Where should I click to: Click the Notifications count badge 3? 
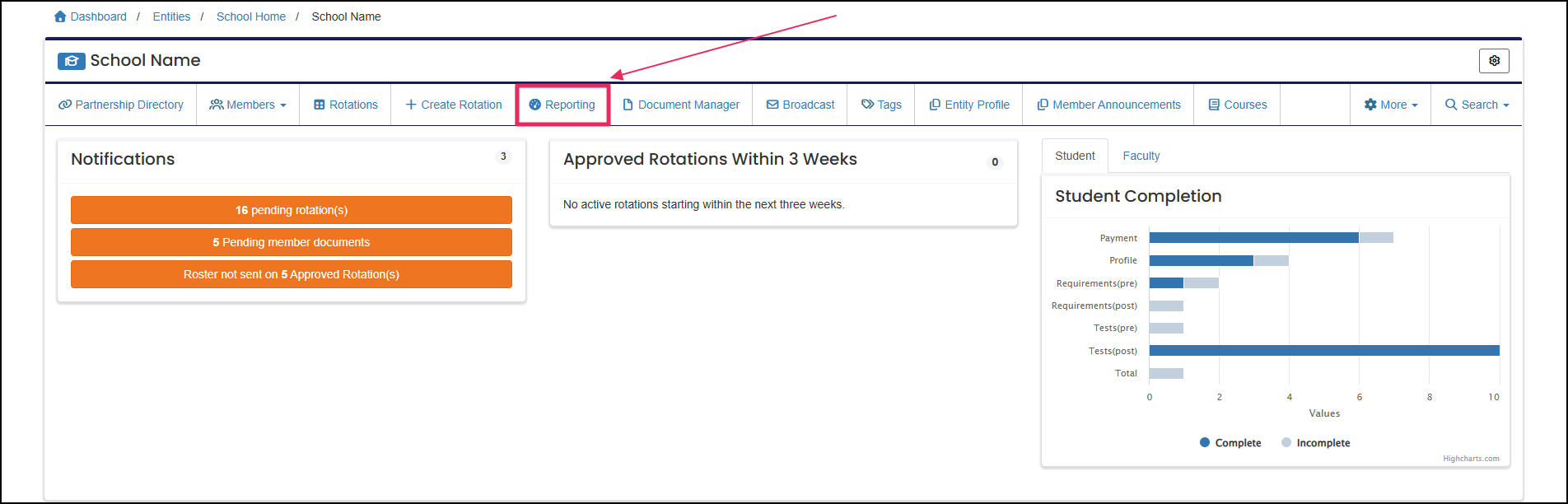click(503, 156)
